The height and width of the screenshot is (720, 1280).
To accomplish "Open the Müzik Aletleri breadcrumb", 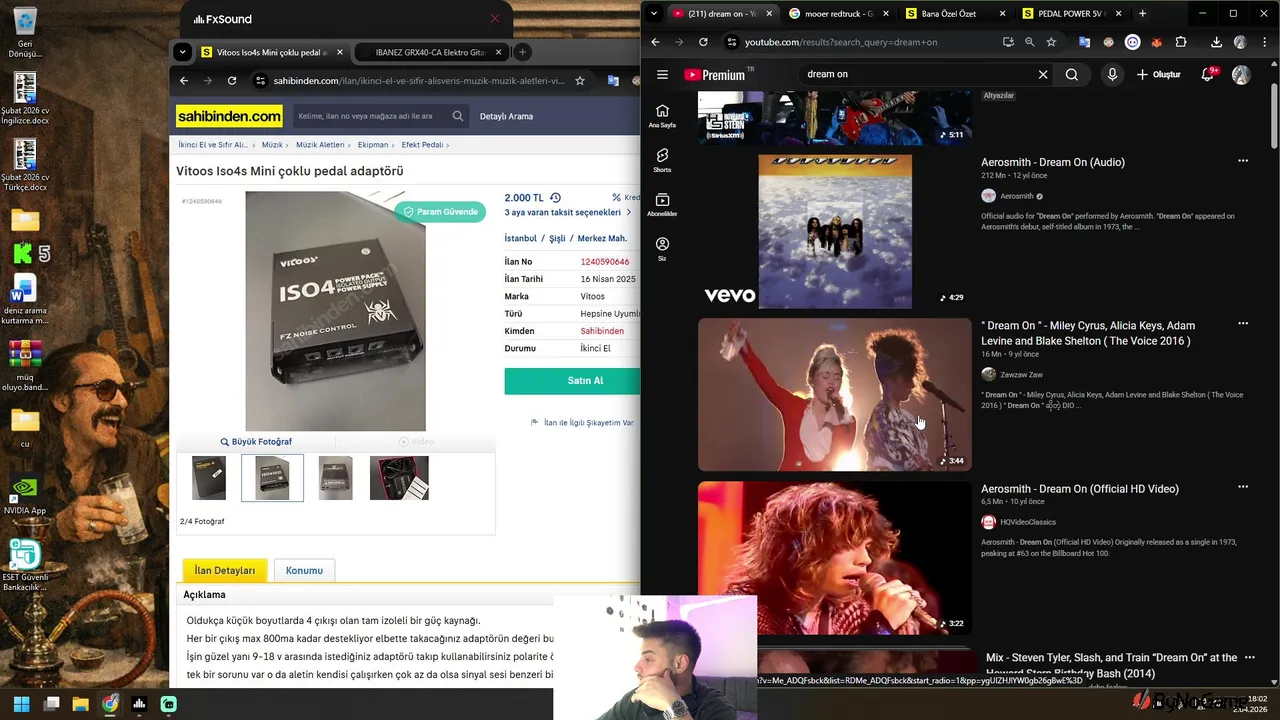I will [x=320, y=145].
